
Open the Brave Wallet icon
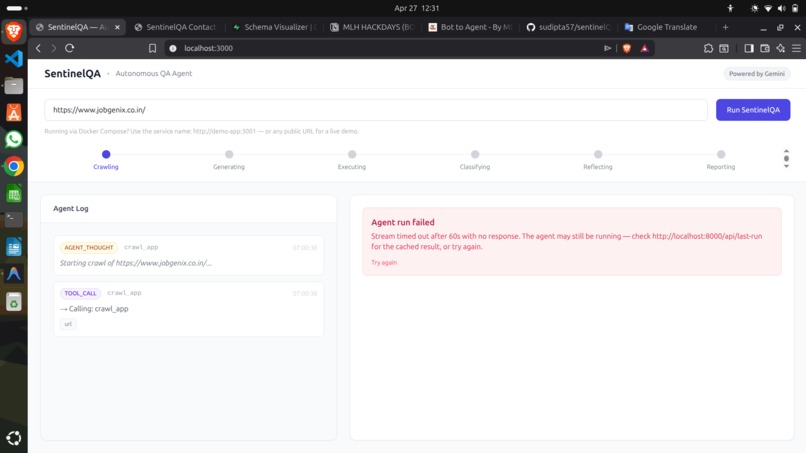coord(765,48)
